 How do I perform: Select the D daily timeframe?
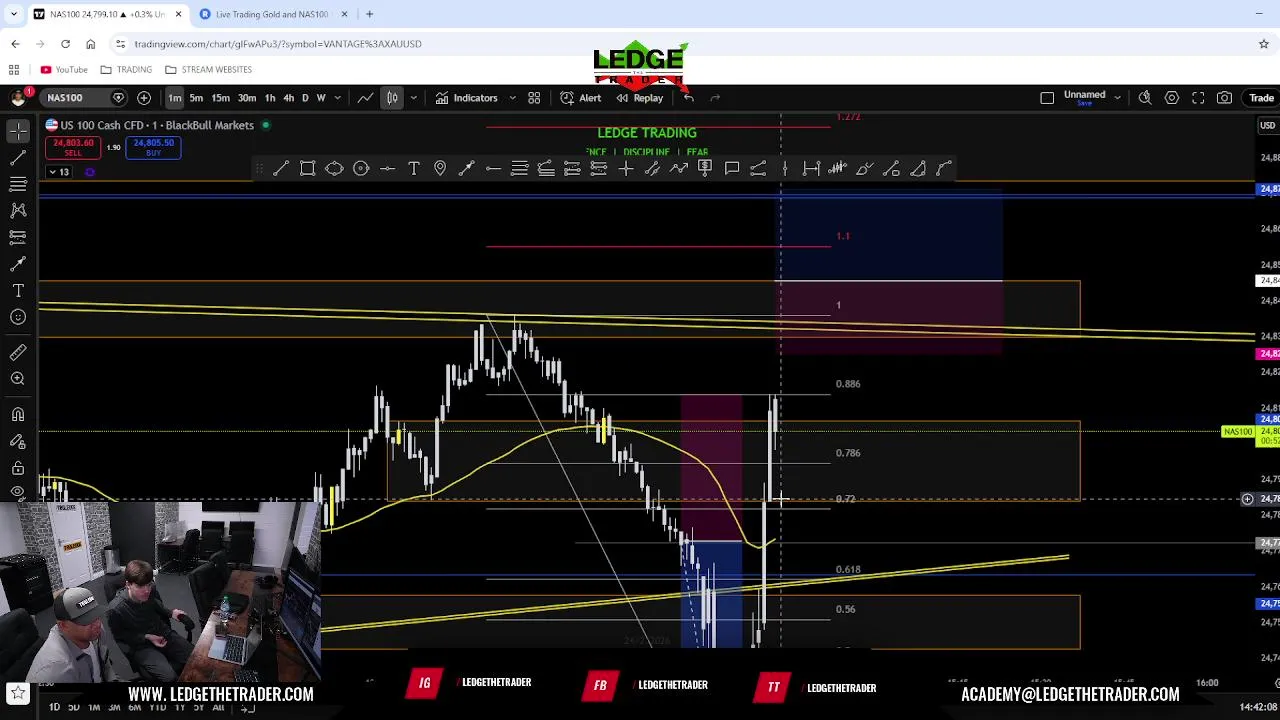tap(305, 98)
